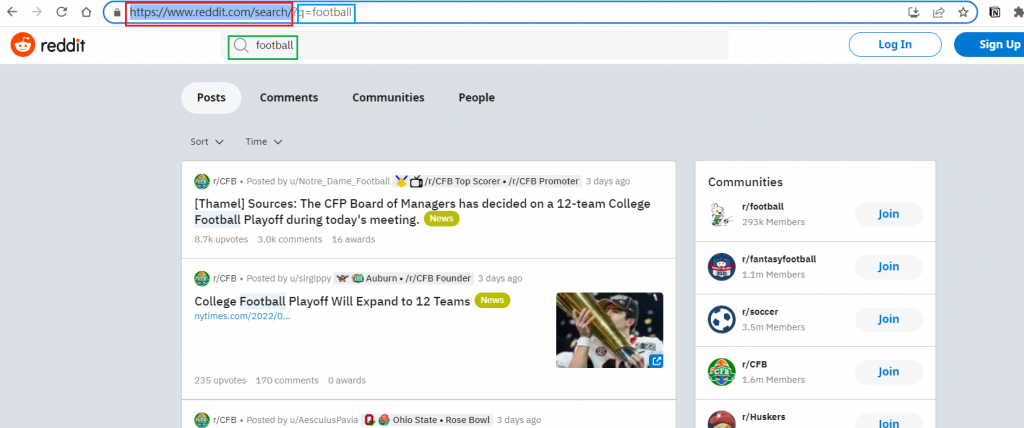Join the r/Huskers community
The width and height of the screenshot is (1024, 428).
[x=888, y=420]
